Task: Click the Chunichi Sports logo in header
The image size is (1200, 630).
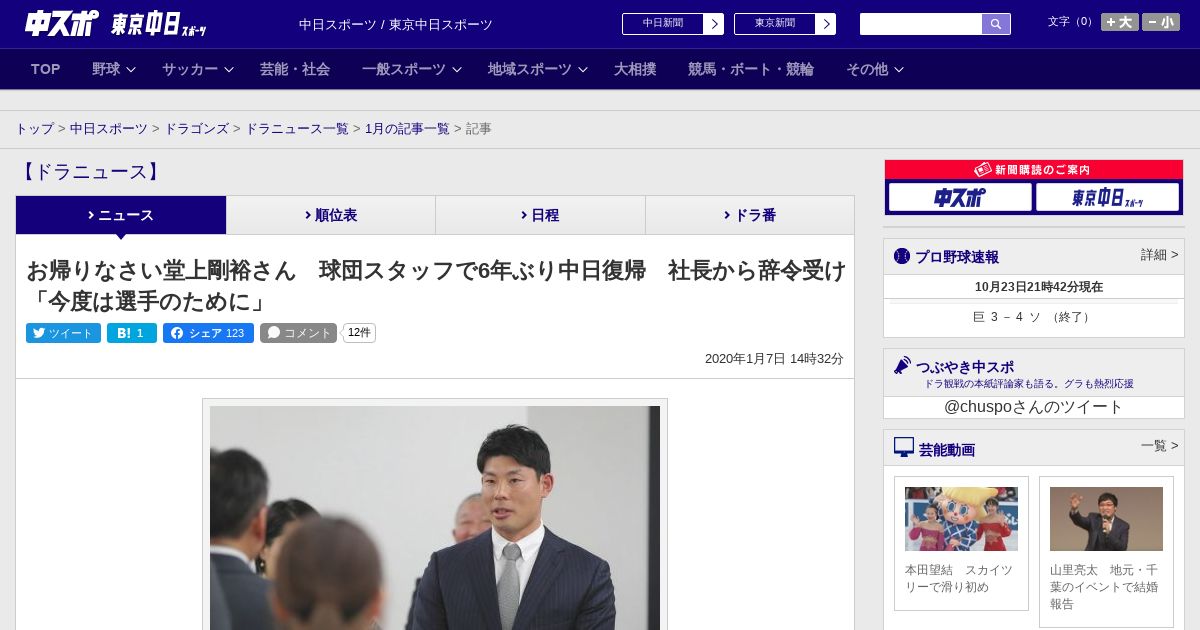Action: pos(62,23)
